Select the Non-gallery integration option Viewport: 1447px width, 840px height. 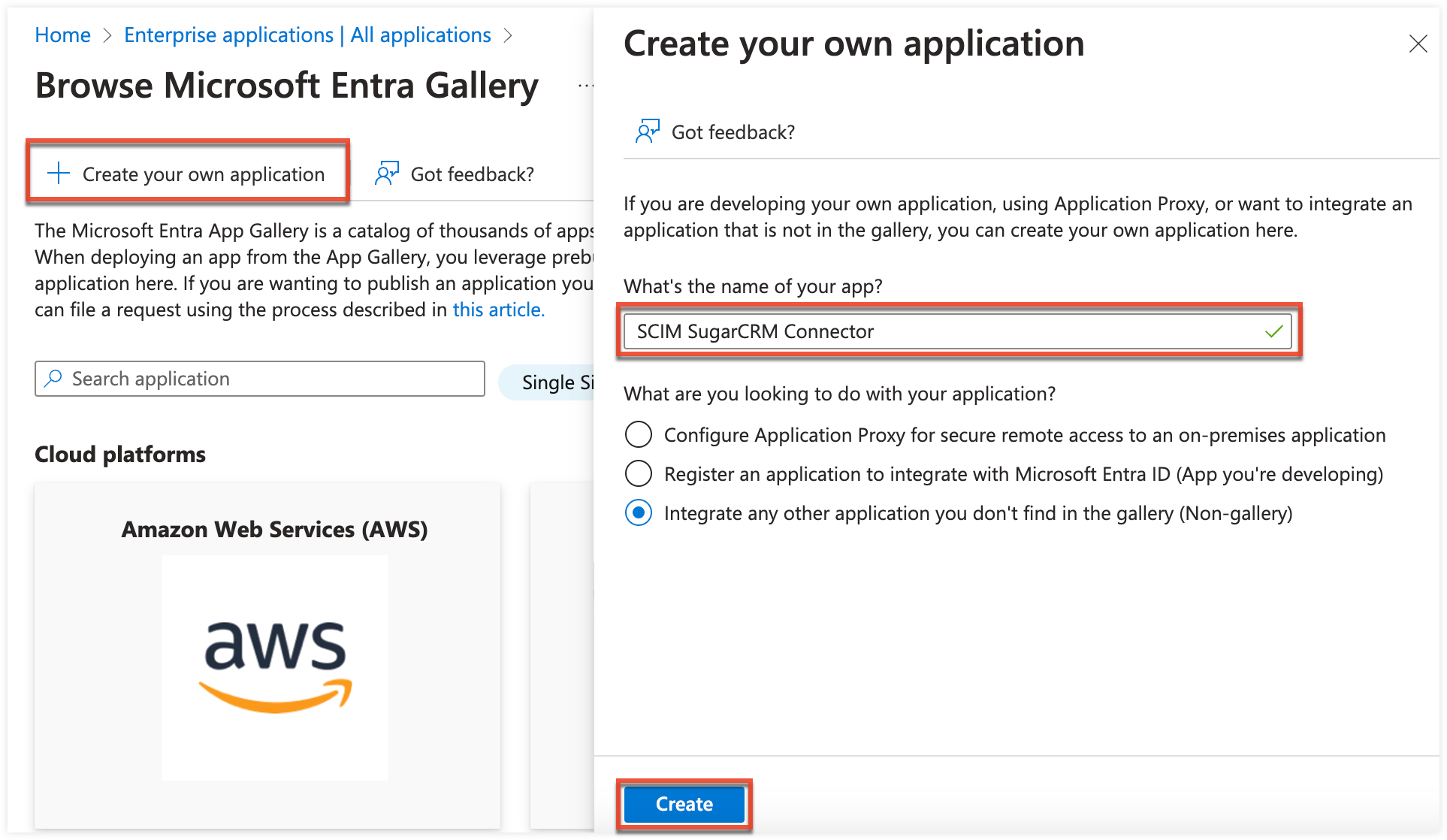[637, 513]
